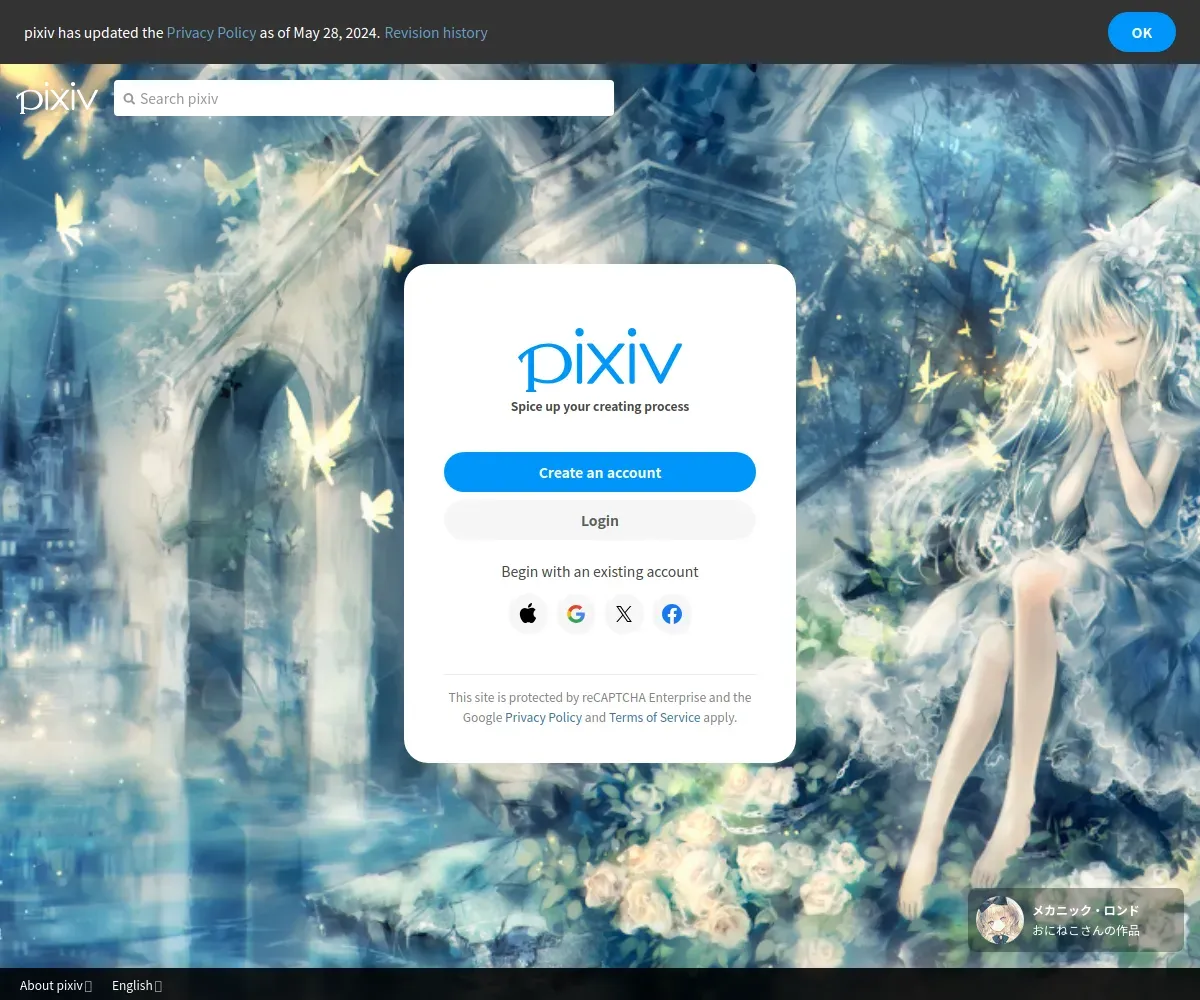Open the Revision history link

pyautogui.click(x=436, y=32)
